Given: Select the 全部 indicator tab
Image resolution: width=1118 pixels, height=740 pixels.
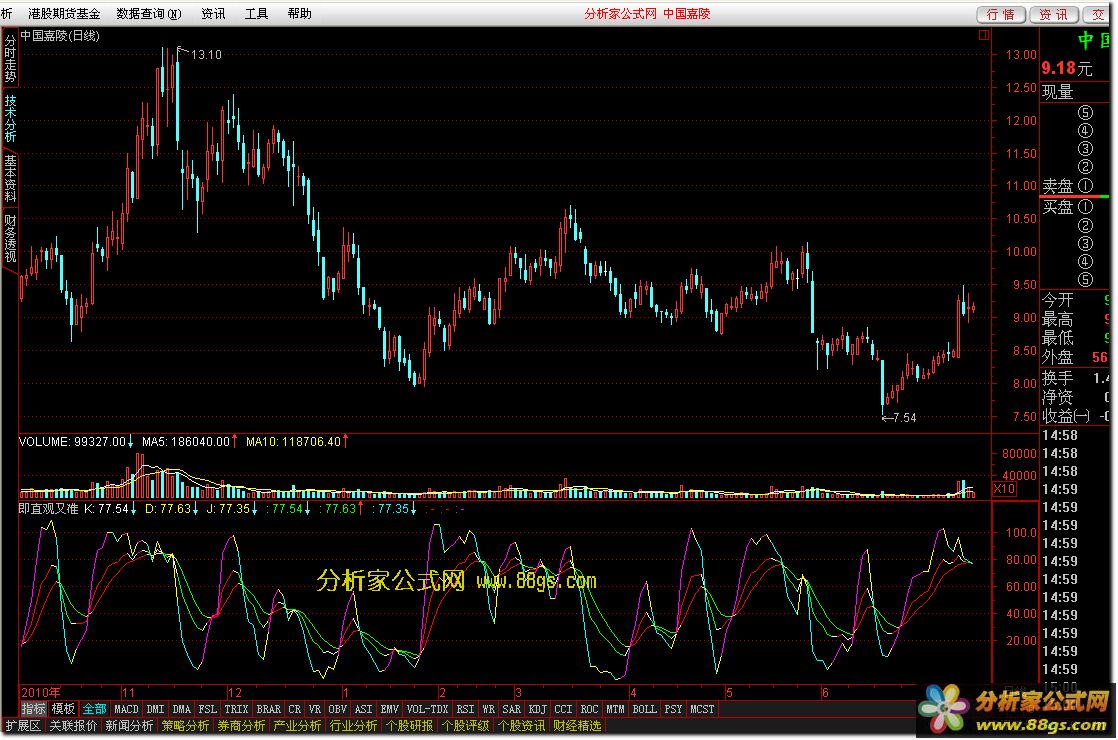Looking at the screenshot, I should click(94, 709).
